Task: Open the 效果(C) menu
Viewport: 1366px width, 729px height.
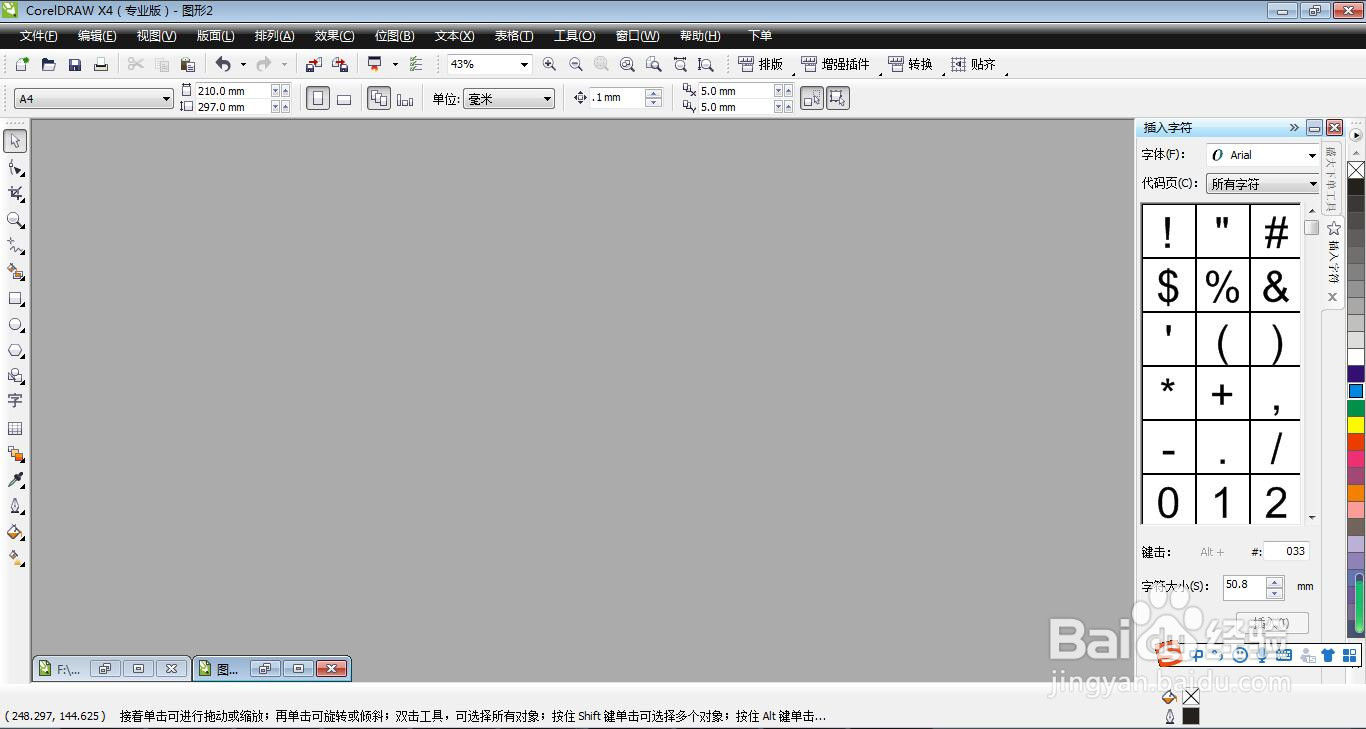Action: (x=334, y=36)
